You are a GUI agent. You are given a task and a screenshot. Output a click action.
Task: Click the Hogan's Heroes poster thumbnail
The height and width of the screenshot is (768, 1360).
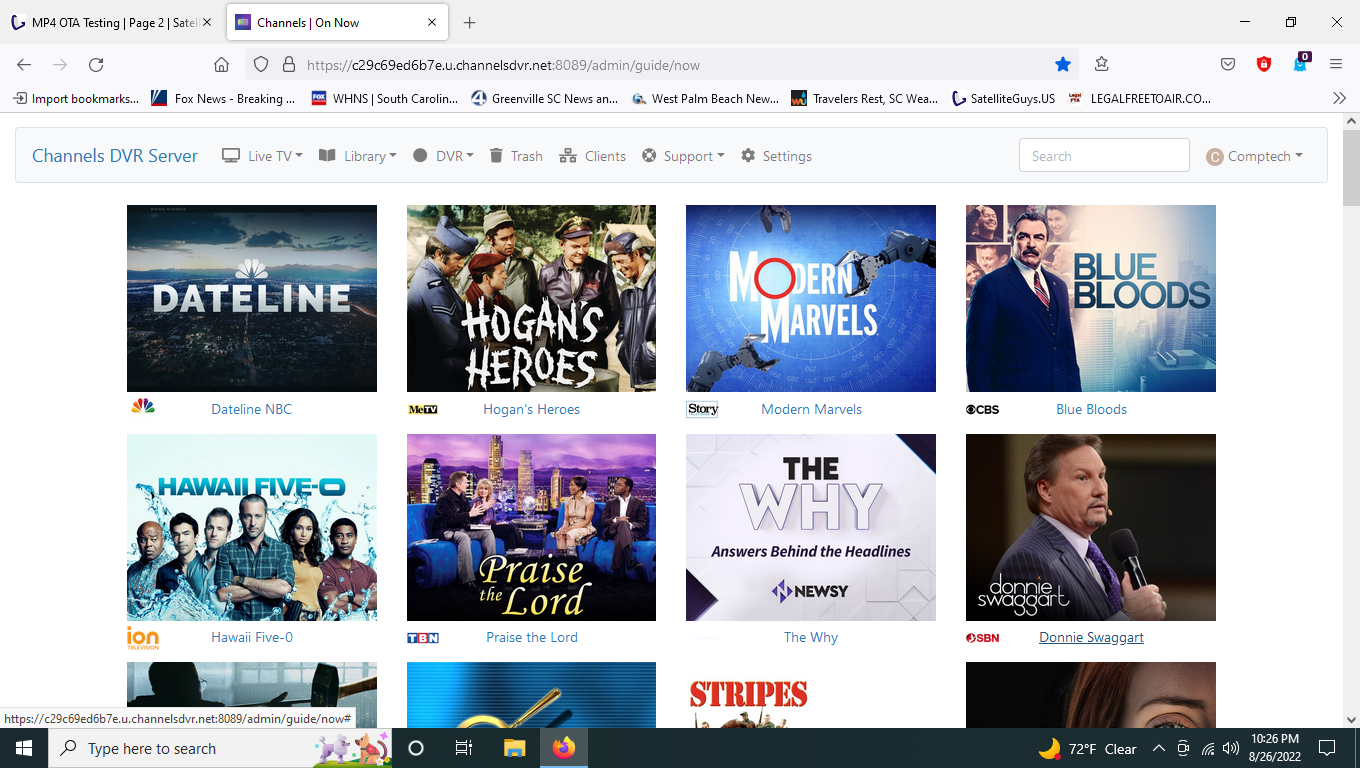[531, 298]
